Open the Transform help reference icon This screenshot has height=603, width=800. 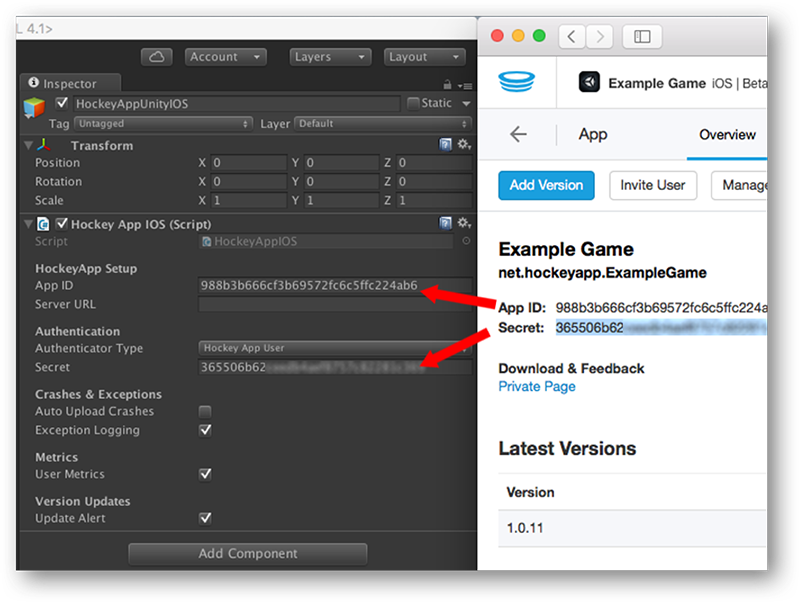pyautogui.click(x=445, y=144)
